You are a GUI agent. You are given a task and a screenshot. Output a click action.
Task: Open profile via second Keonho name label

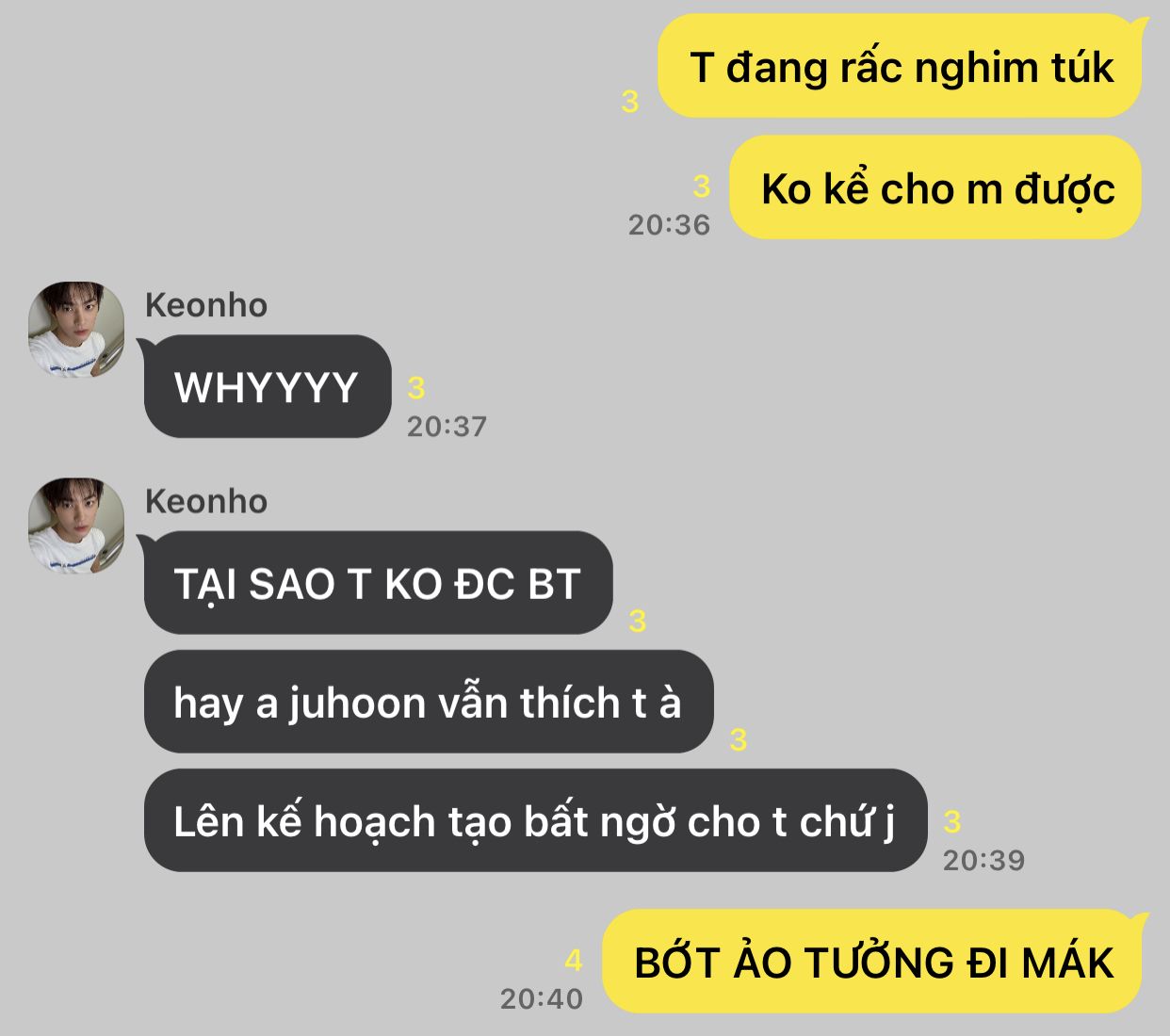pos(205,501)
